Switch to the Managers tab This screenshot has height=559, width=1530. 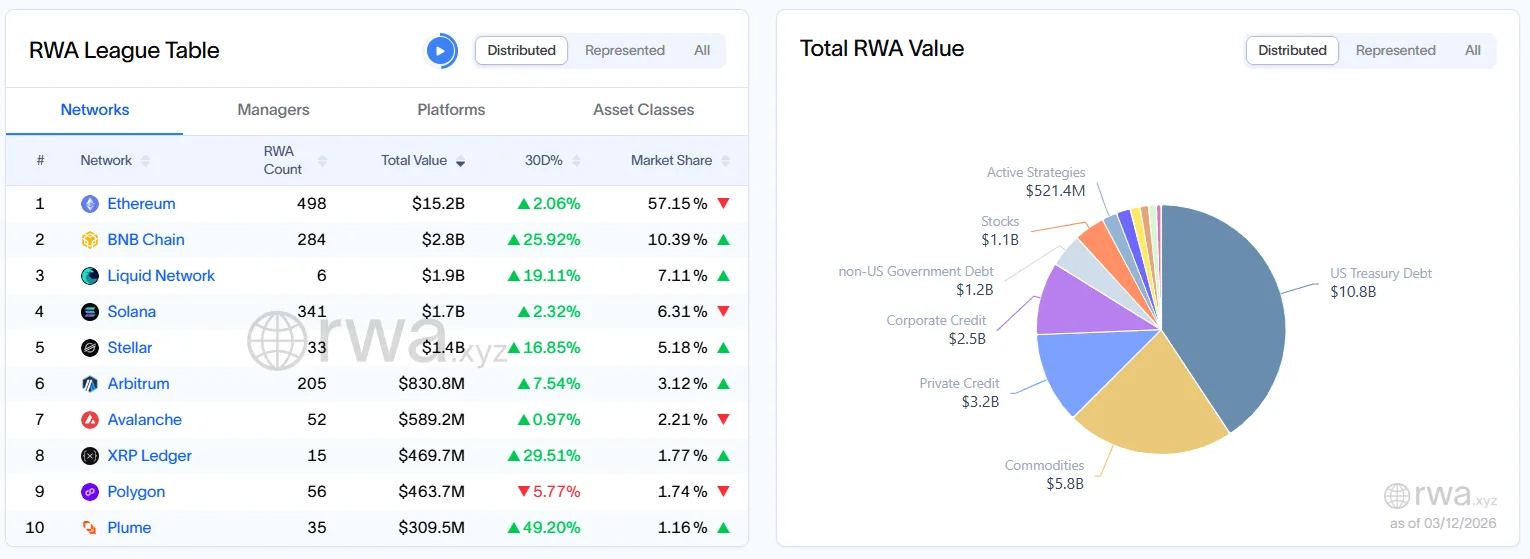pyautogui.click(x=273, y=110)
